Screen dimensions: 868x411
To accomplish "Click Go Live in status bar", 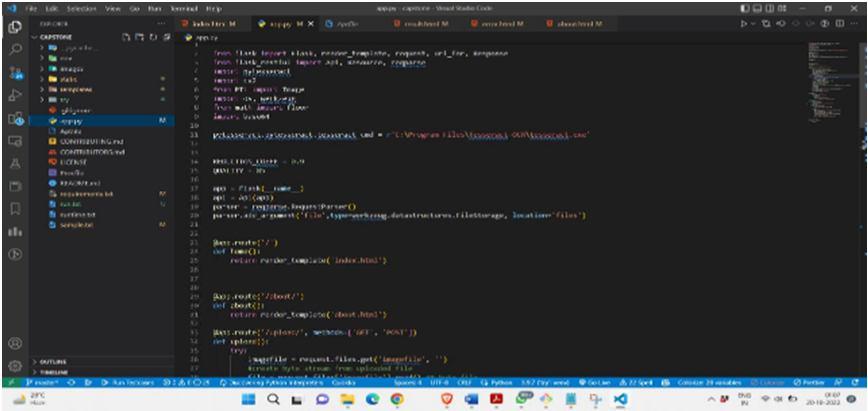I will [597, 383].
